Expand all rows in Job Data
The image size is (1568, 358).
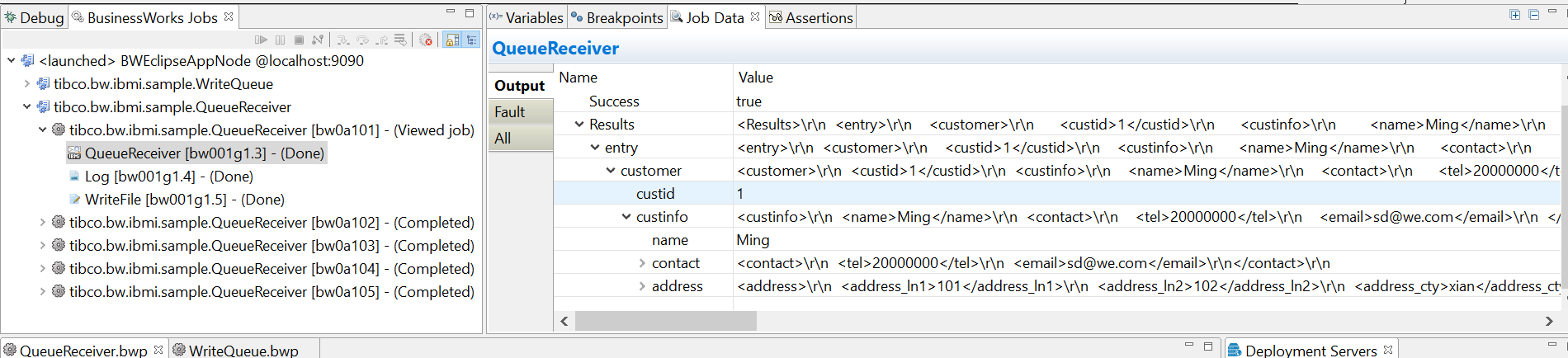coord(1515,15)
